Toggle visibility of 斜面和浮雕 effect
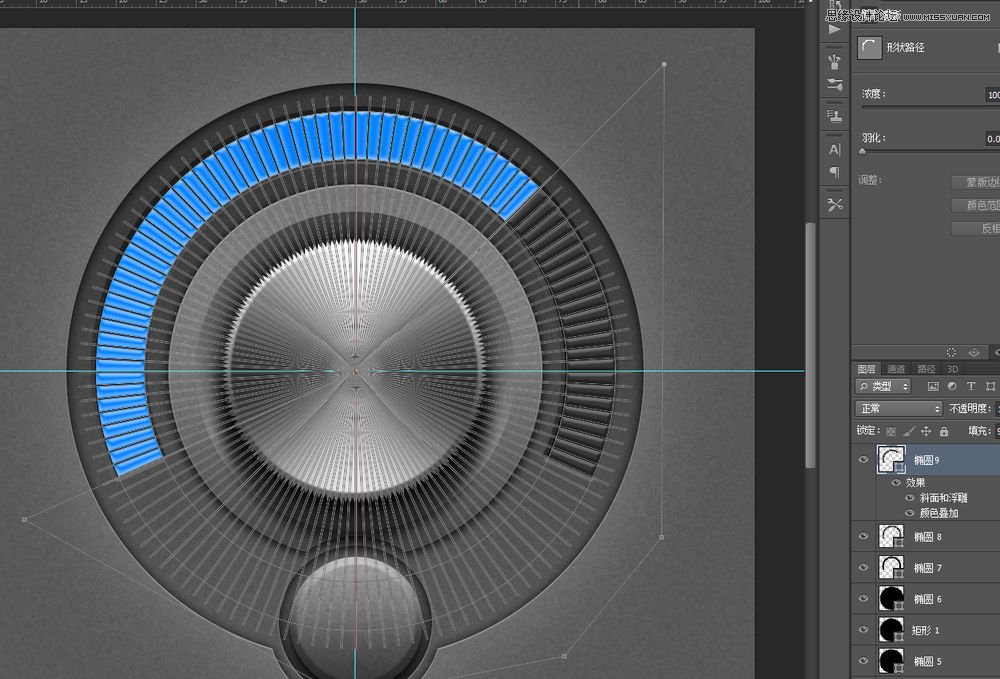 click(x=909, y=497)
